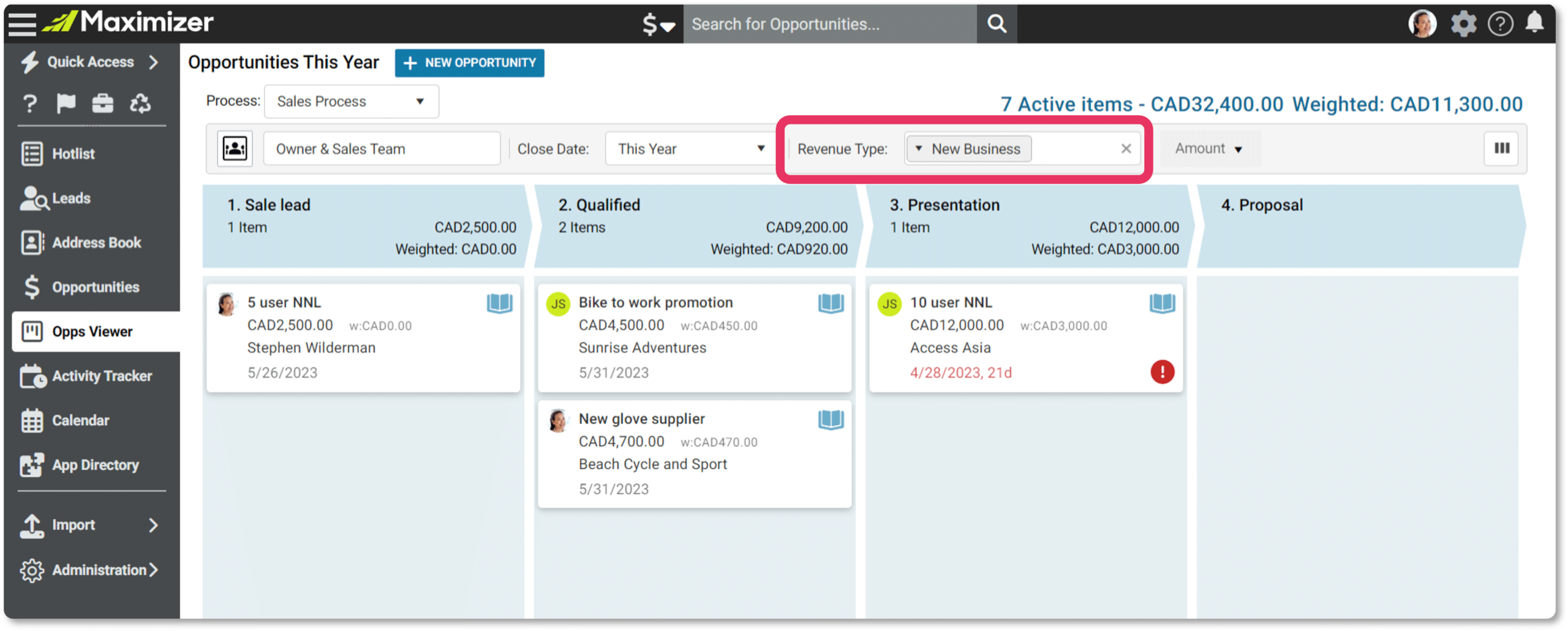Expand the Quick Access menu
This screenshot has width=1568, height=631.
91,62
